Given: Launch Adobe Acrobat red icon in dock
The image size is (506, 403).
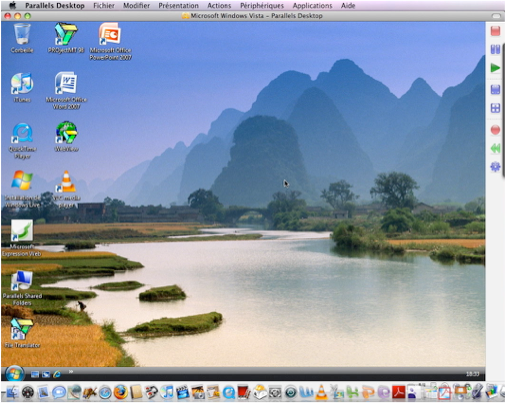Looking at the screenshot, I should pyautogui.click(x=398, y=393).
